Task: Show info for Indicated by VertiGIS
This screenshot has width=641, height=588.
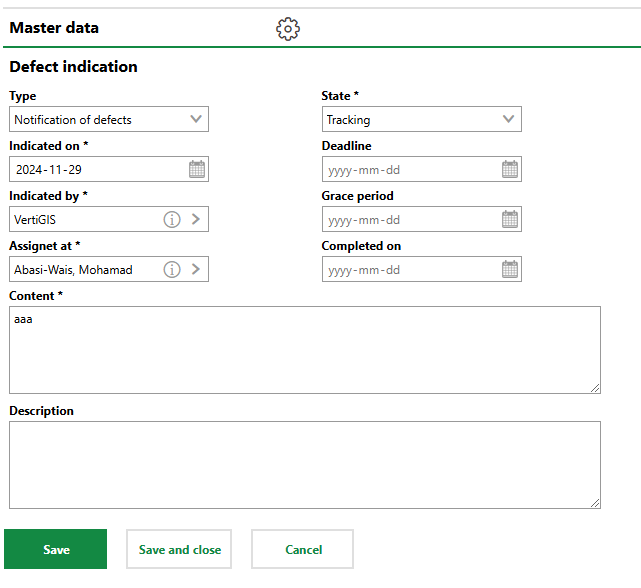Action: [172, 220]
